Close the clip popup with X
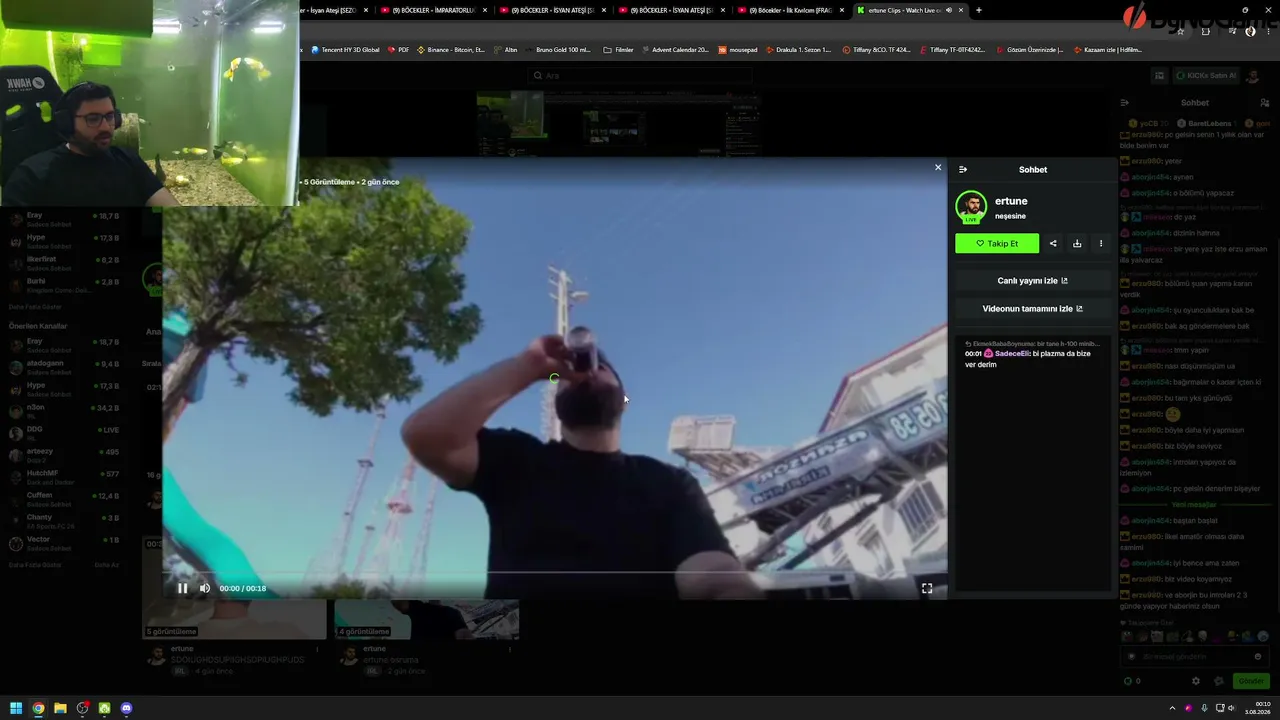 point(938,167)
